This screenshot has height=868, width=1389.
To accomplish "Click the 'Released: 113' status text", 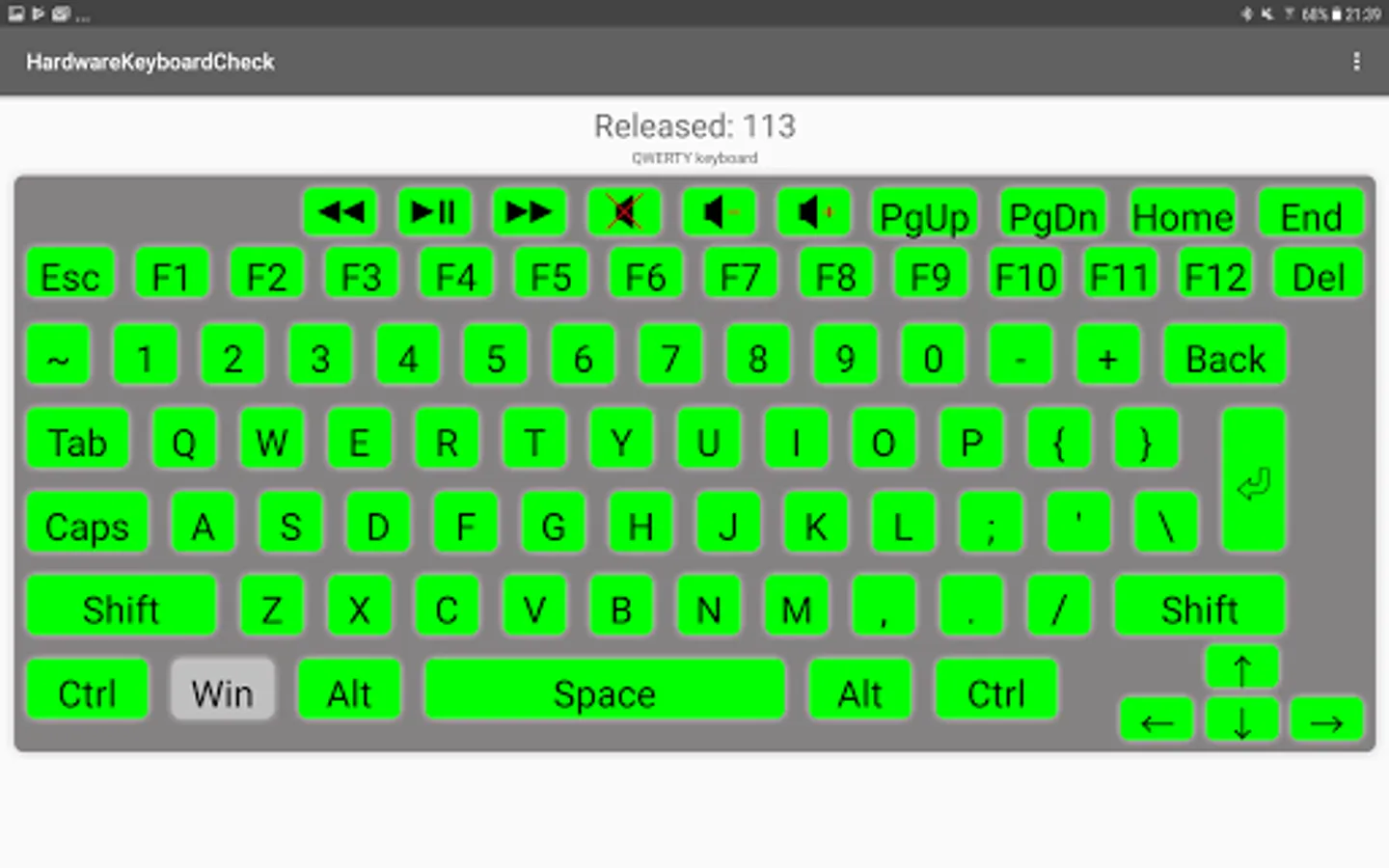I will point(694,126).
